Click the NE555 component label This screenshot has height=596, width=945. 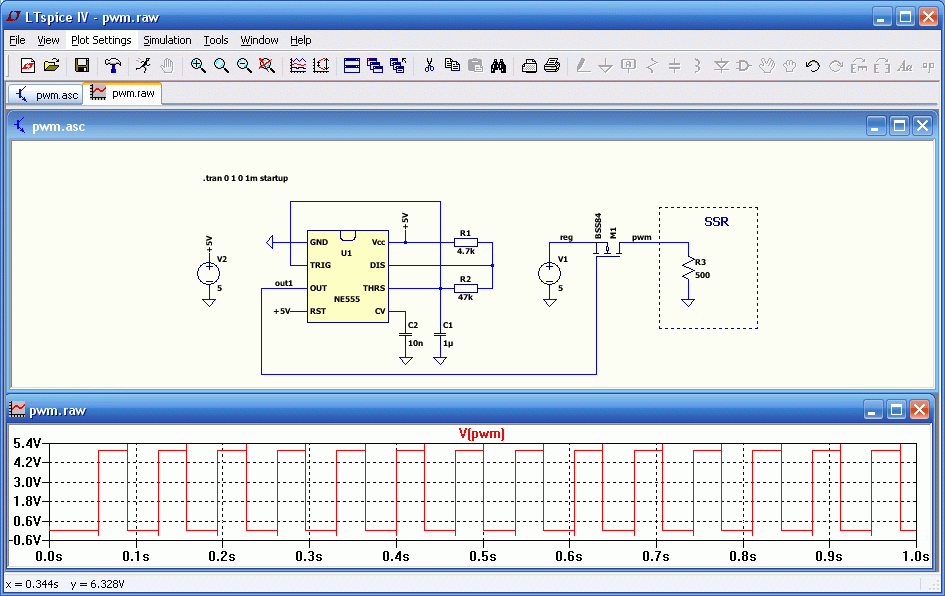pyautogui.click(x=347, y=299)
